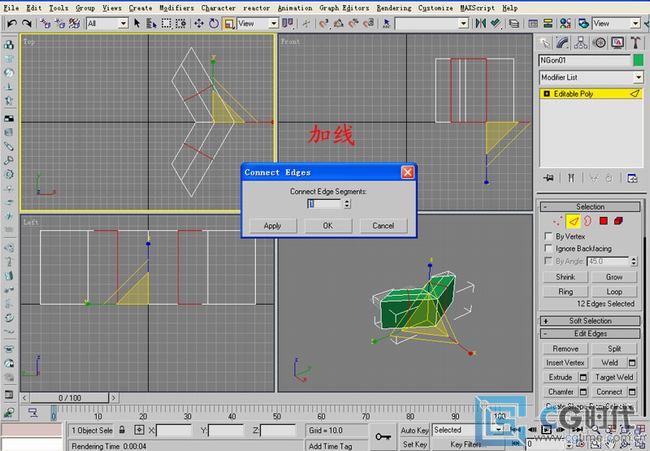The height and width of the screenshot is (451, 650).
Task: Open the Motion command panel tab
Action: (x=599, y=43)
